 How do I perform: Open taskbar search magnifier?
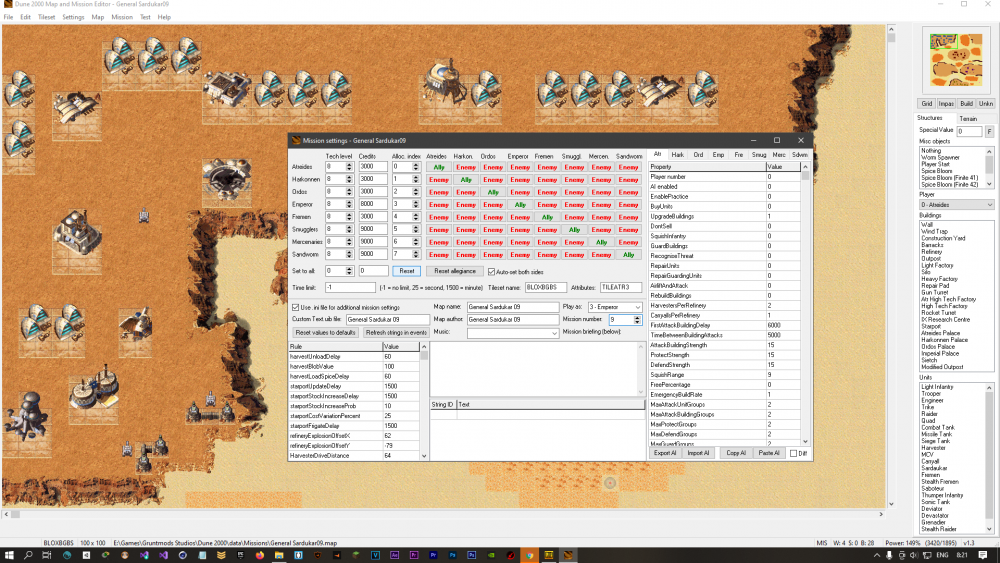coord(28,555)
